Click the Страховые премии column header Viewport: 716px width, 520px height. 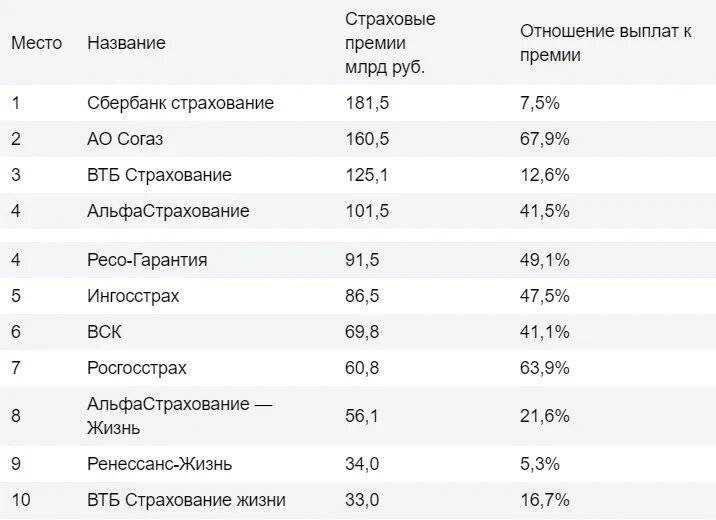pyautogui.click(x=390, y=43)
